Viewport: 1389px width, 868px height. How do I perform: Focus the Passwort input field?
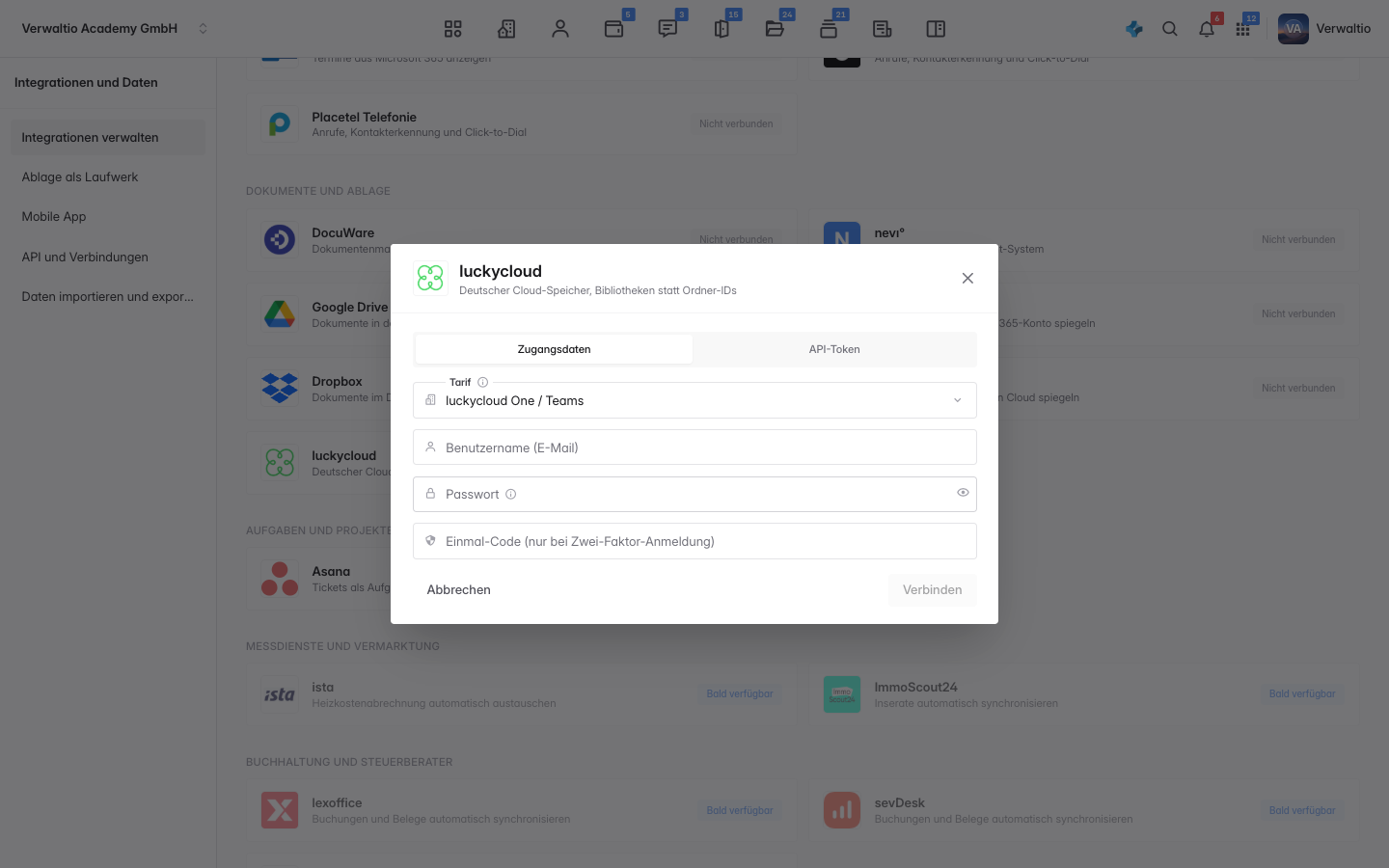pyautogui.click(x=694, y=494)
